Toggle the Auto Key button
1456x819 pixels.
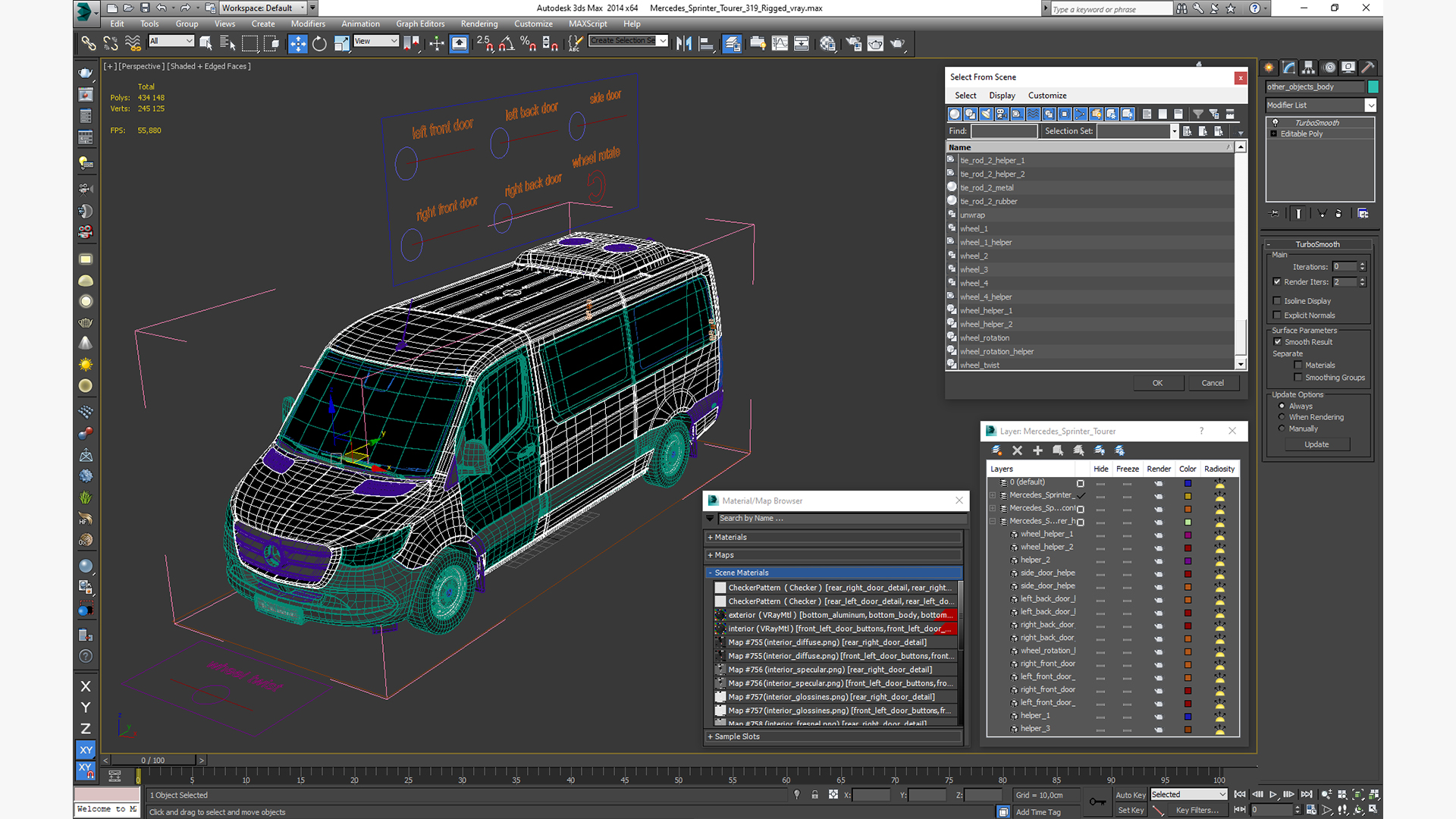click(x=1130, y=795)
